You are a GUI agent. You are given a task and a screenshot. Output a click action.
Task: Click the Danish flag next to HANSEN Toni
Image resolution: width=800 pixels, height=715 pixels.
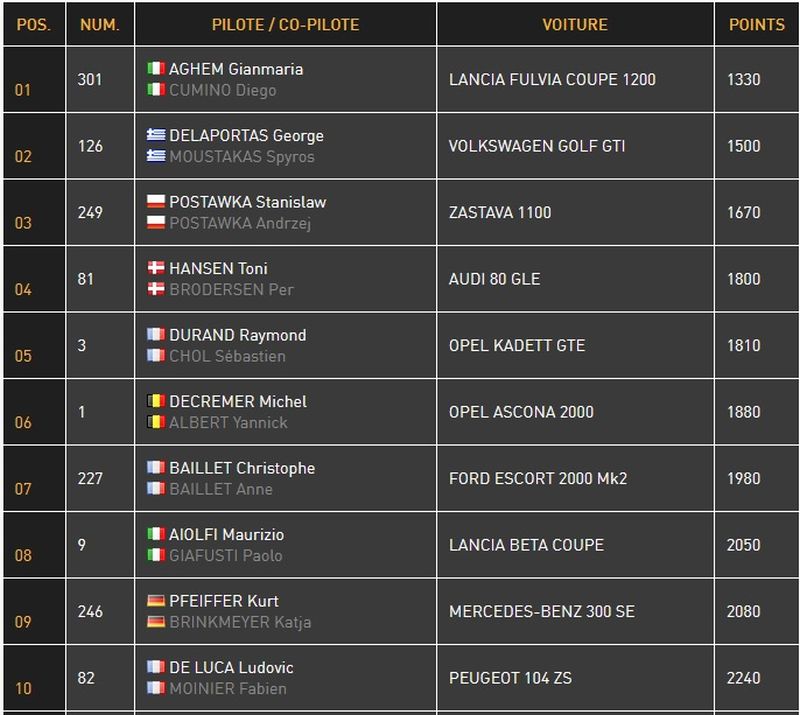155,268
